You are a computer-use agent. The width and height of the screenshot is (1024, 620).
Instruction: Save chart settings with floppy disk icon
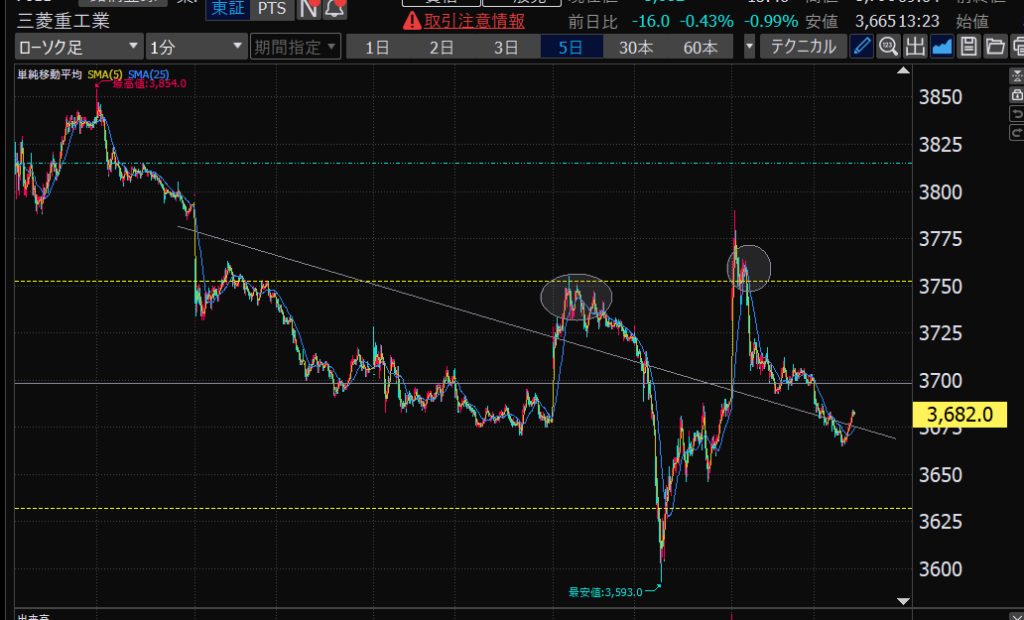point(968,46)
